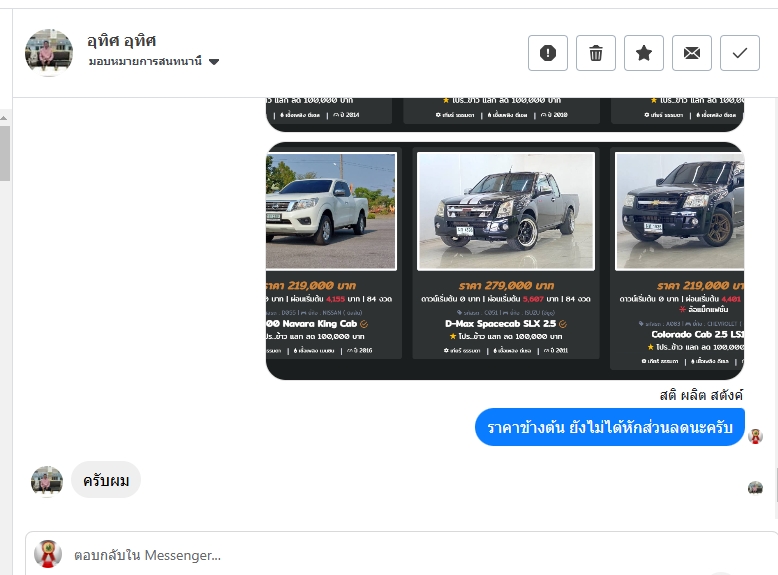Open customer name อุทิศ อุทิศ
The width and height of the screenshot is (778, 575).
click(x=122, y=41)
